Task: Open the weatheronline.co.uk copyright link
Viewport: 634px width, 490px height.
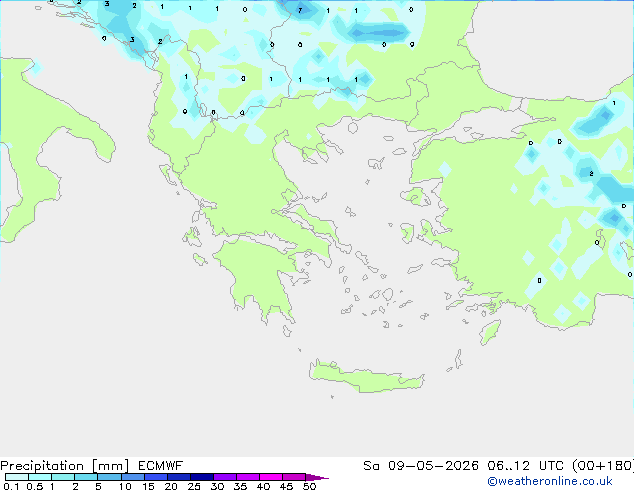Action: [x=550, y=481]
